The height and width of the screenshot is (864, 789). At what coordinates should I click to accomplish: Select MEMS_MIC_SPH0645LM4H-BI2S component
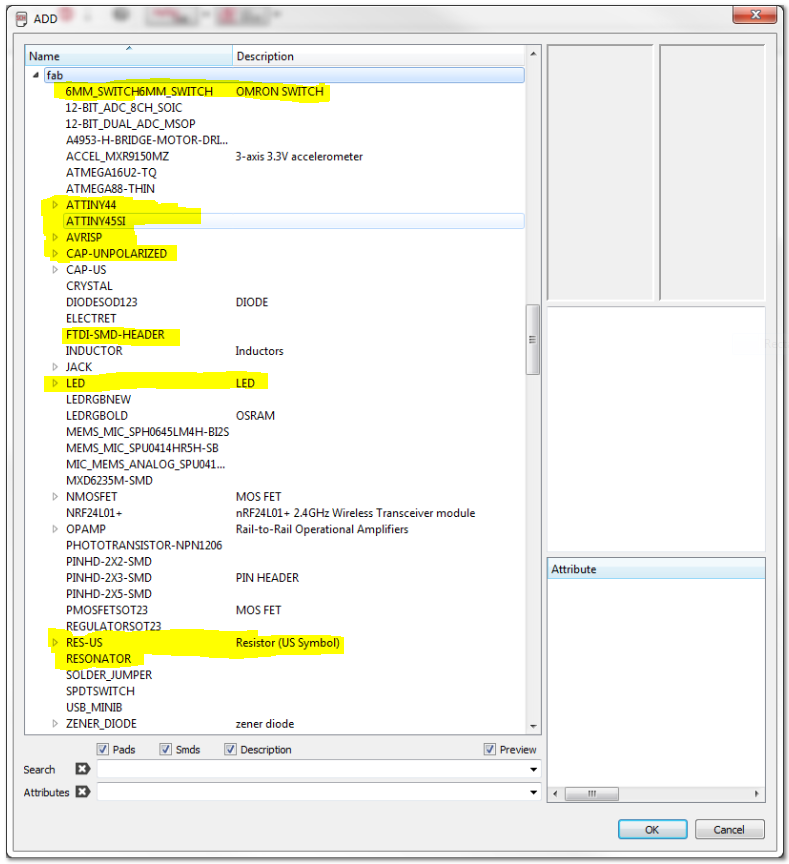(x=148, y=431)
